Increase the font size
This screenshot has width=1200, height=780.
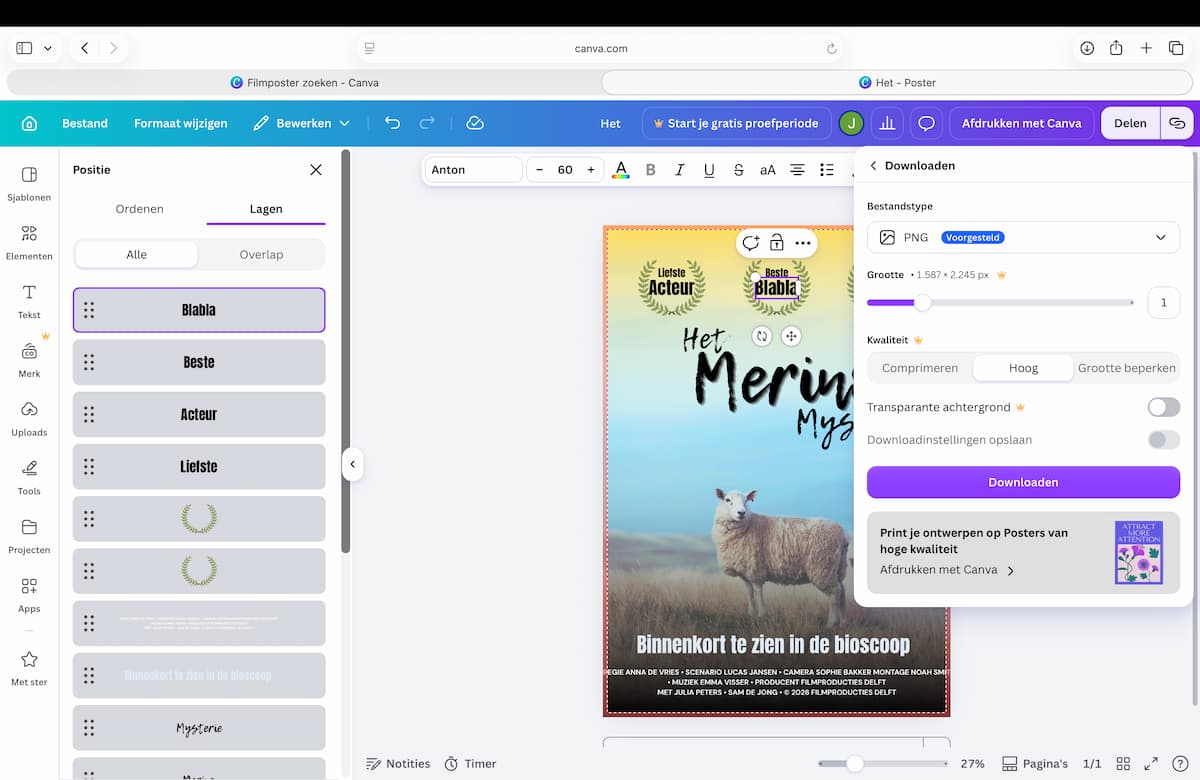(x=591, y=170)
